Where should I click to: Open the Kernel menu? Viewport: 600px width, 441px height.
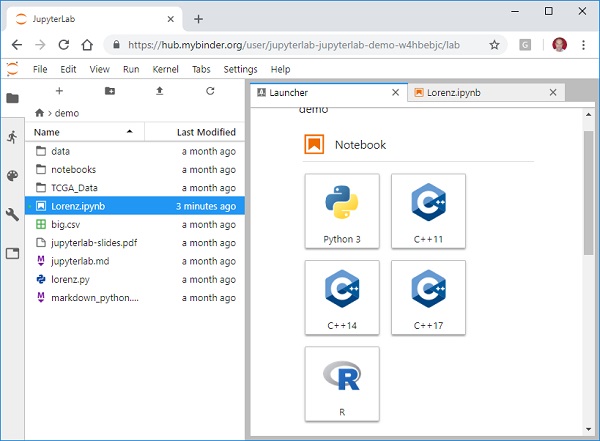click(x=165, y=69)
